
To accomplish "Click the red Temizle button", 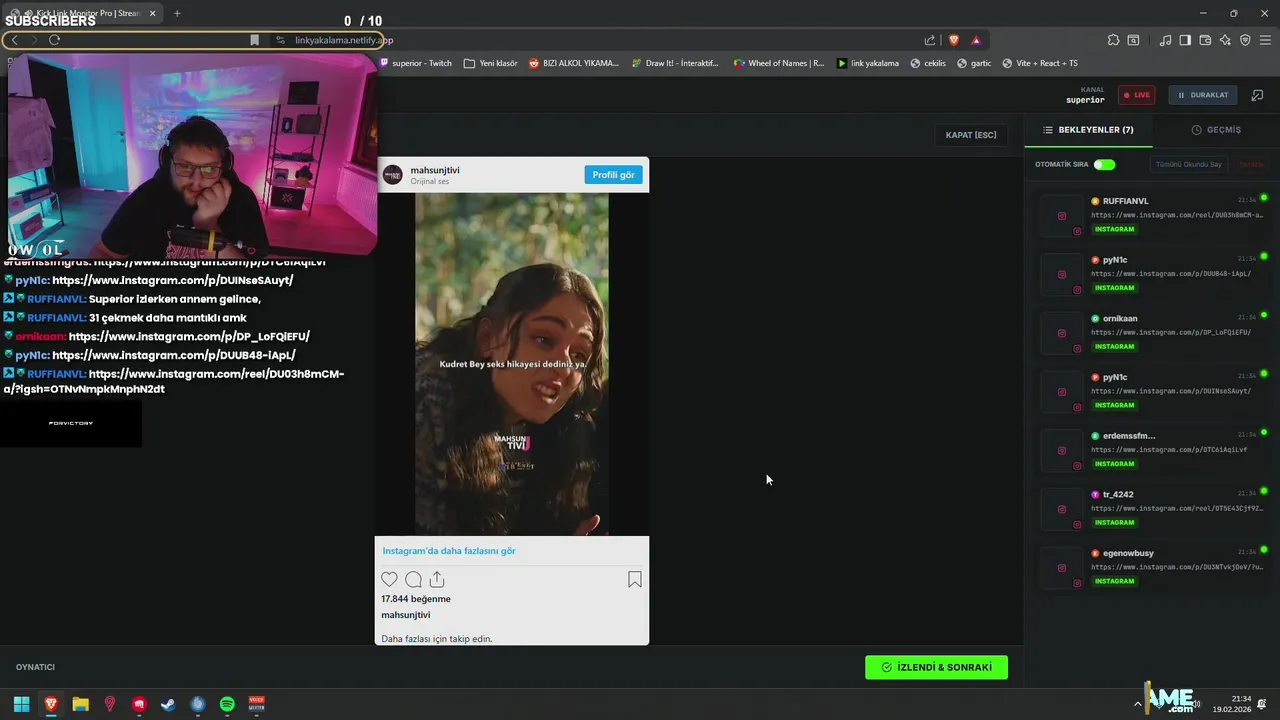I will click(x=1251, y=164).
